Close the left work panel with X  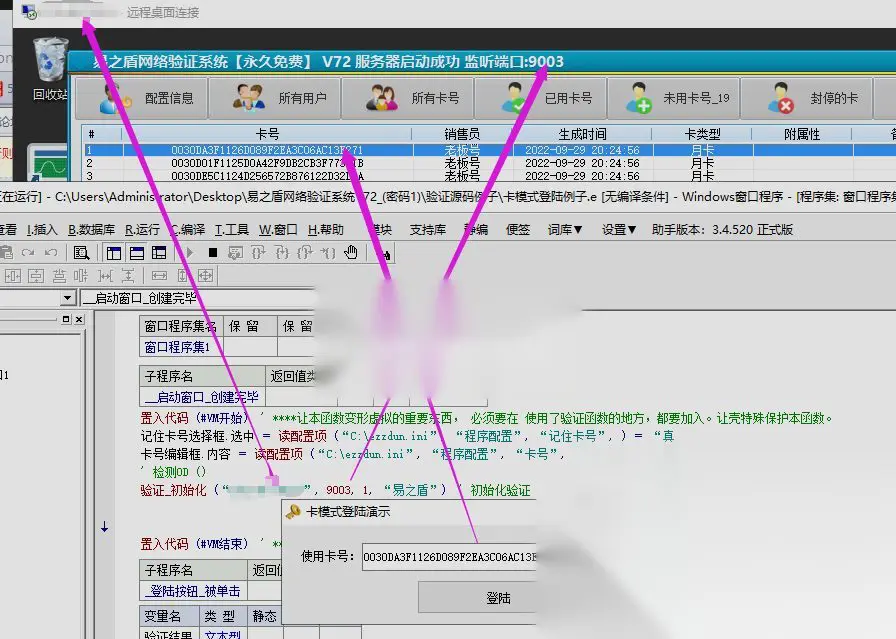[x=79, y=320]
